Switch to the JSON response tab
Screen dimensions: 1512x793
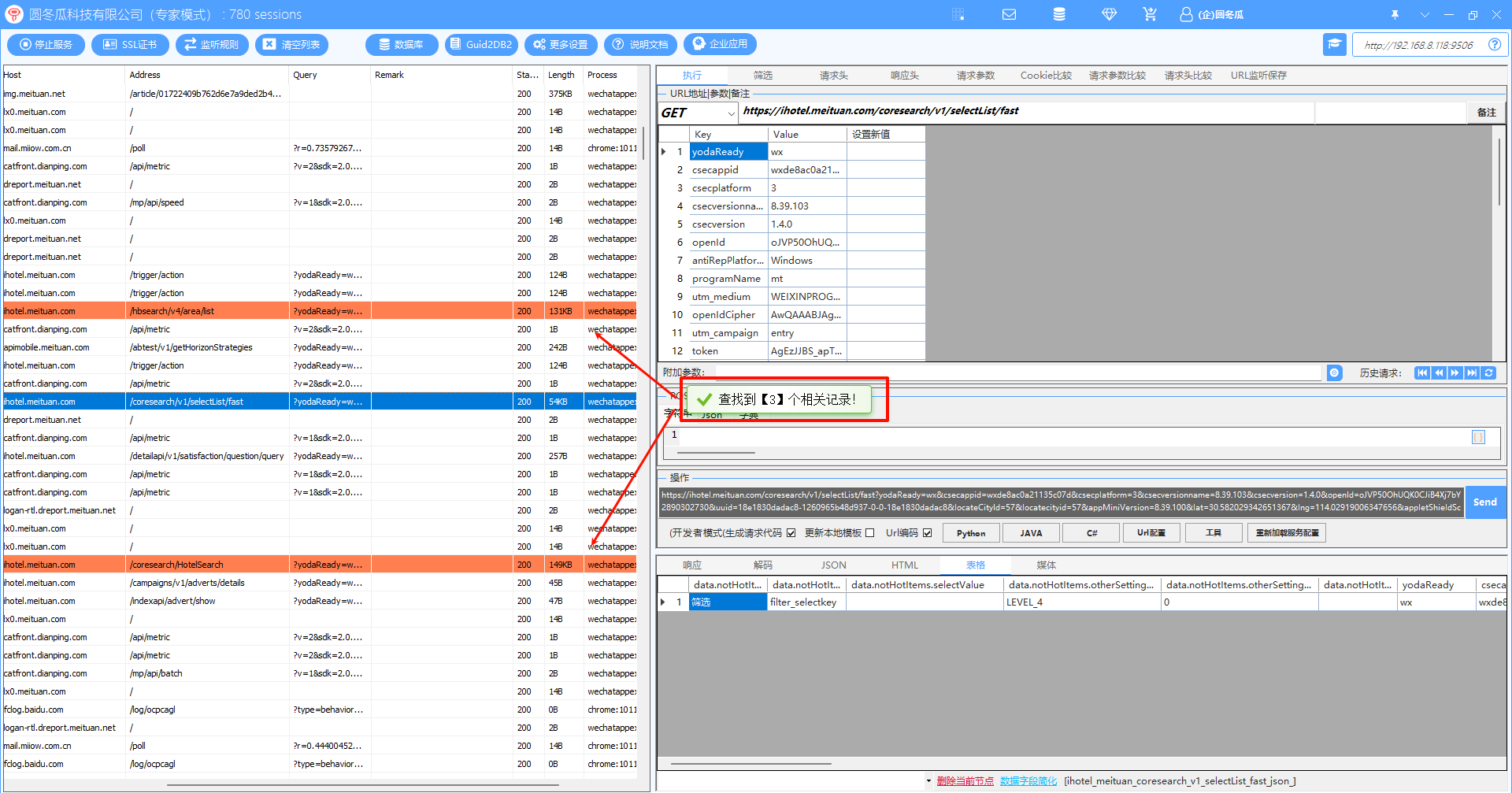(x=833, y=565)
